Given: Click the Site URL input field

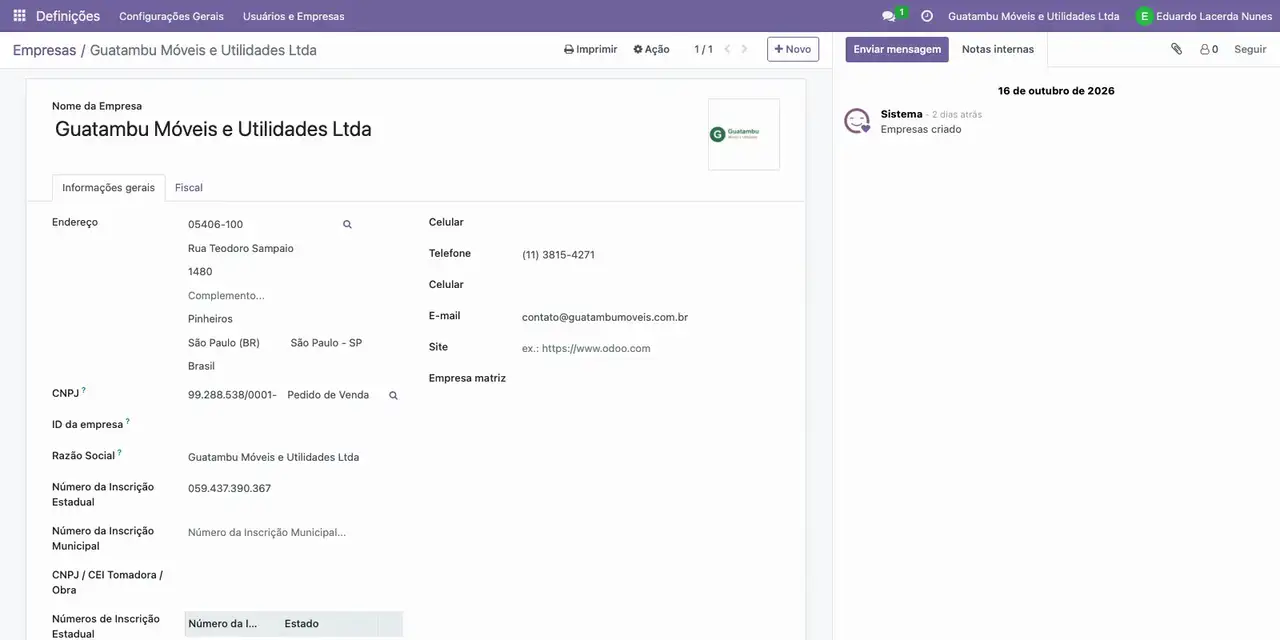Looking at the screenshot, I should (x=650, y=349).
